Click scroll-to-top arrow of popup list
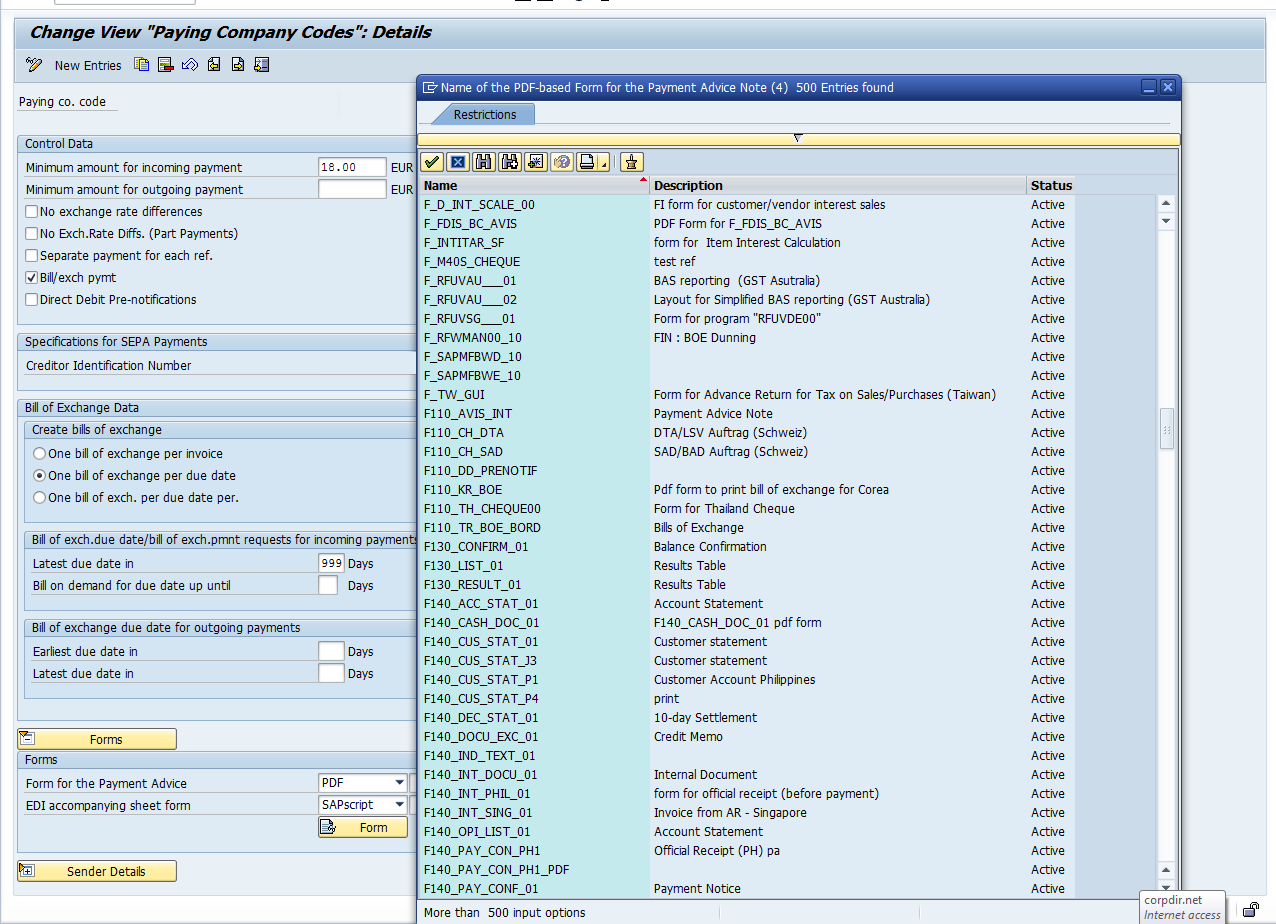Screen dimensions: 1276x924 (1166, 203)
